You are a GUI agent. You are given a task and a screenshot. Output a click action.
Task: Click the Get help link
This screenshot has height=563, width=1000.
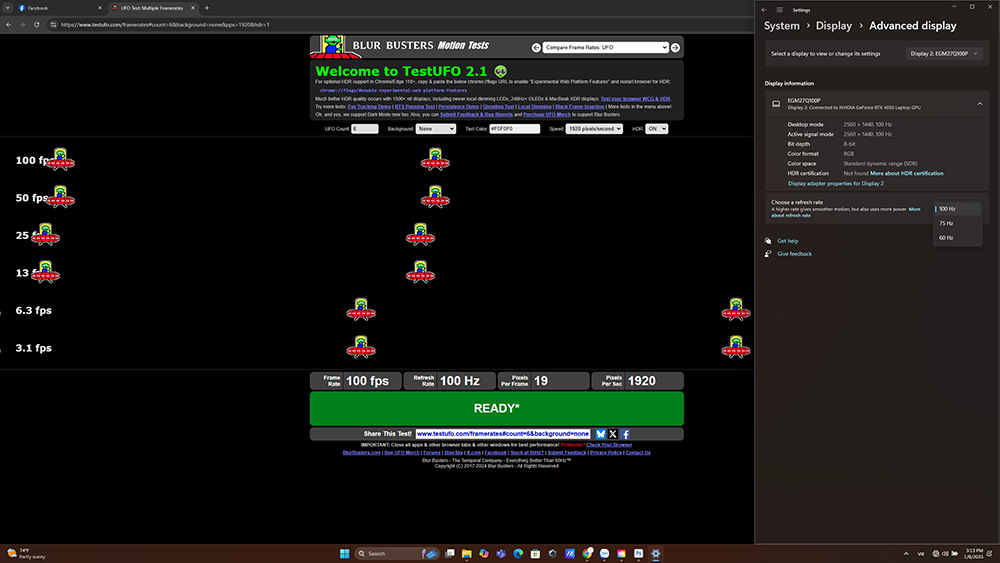tap(788, 241)
